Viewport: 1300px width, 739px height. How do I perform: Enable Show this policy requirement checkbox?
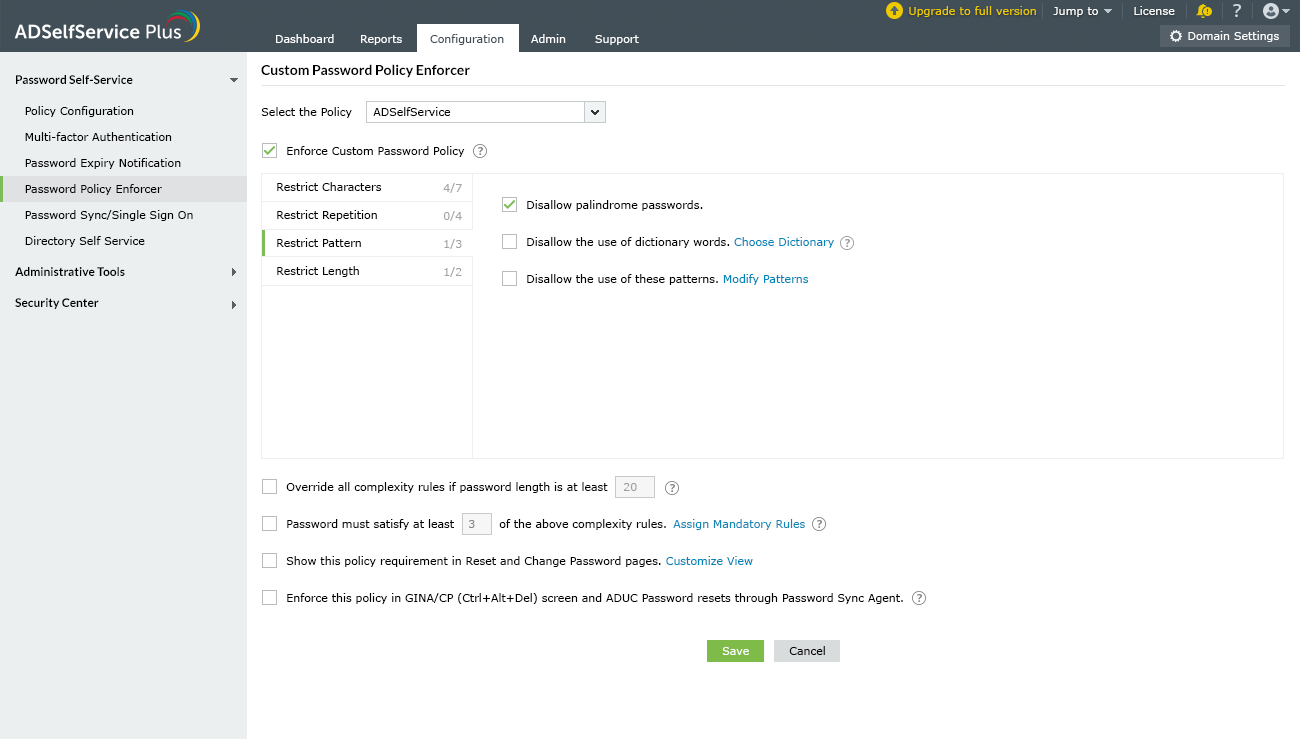(269, 561)
